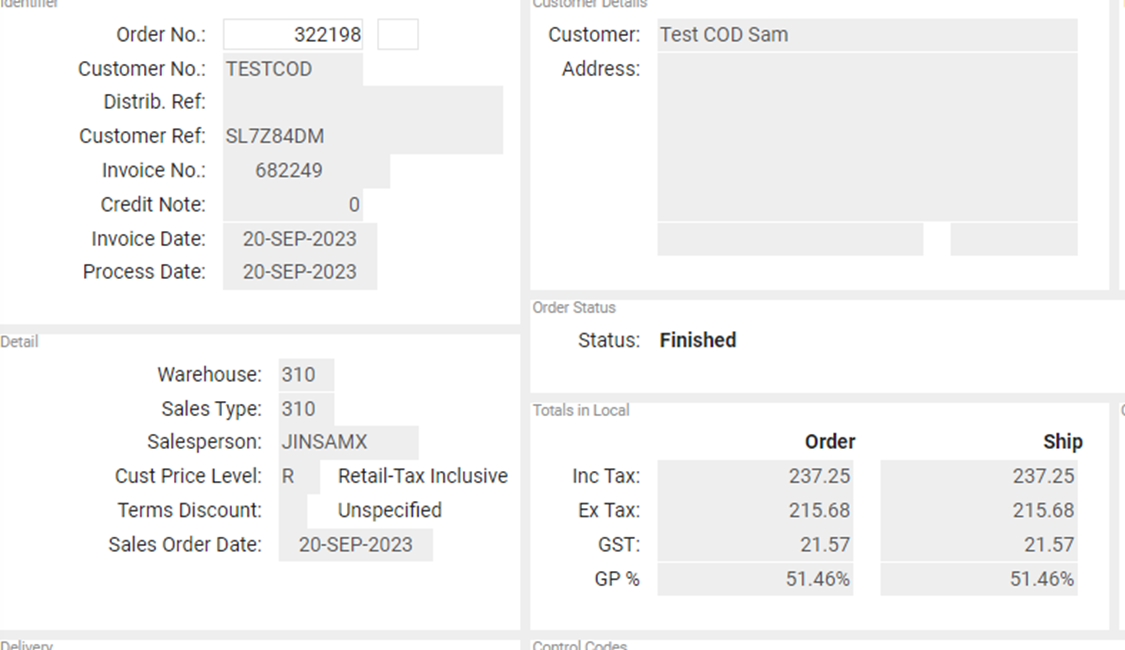Click the large empty Address box

(867, 136)
